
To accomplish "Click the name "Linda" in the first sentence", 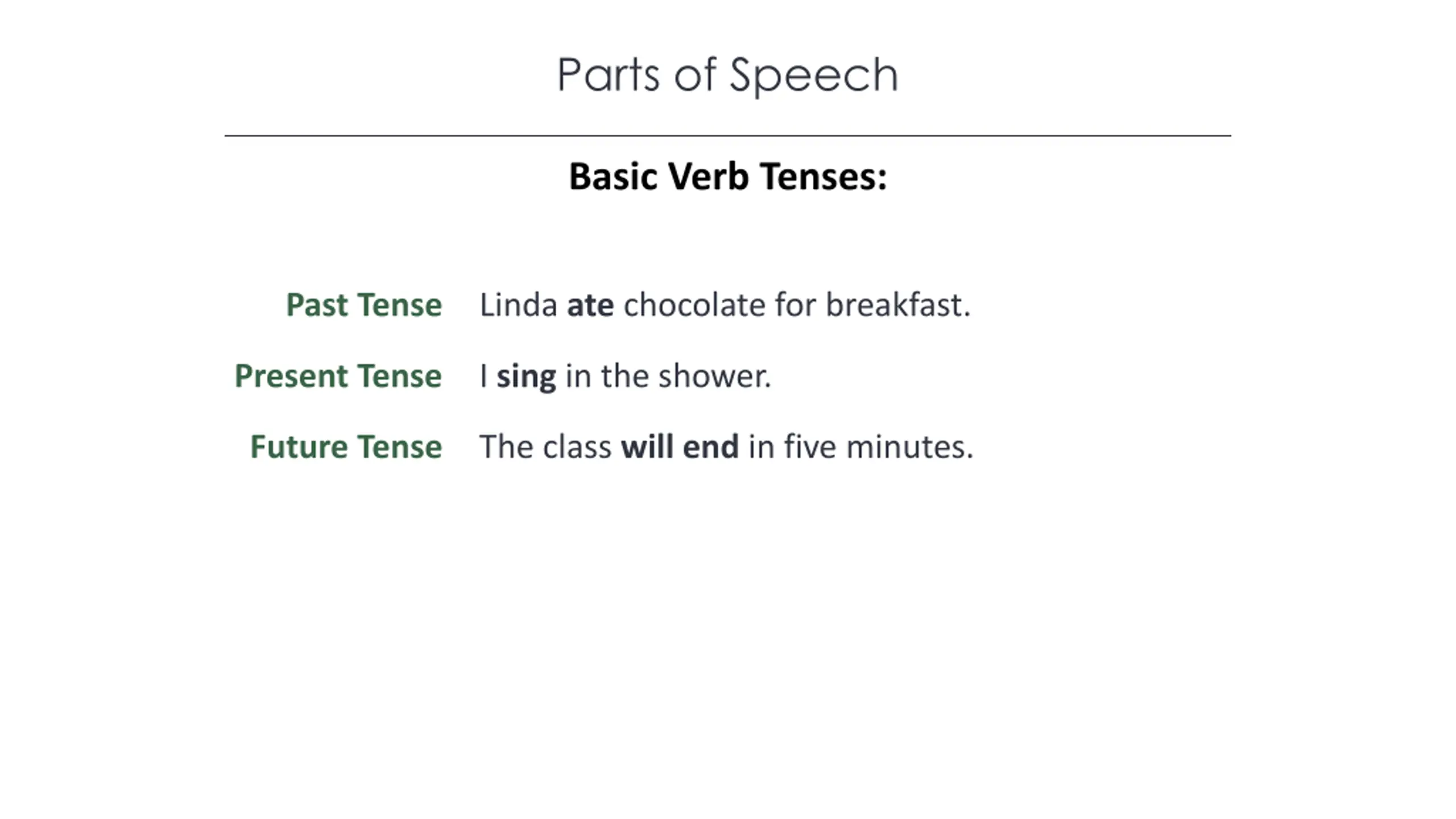I will (518, 305).
